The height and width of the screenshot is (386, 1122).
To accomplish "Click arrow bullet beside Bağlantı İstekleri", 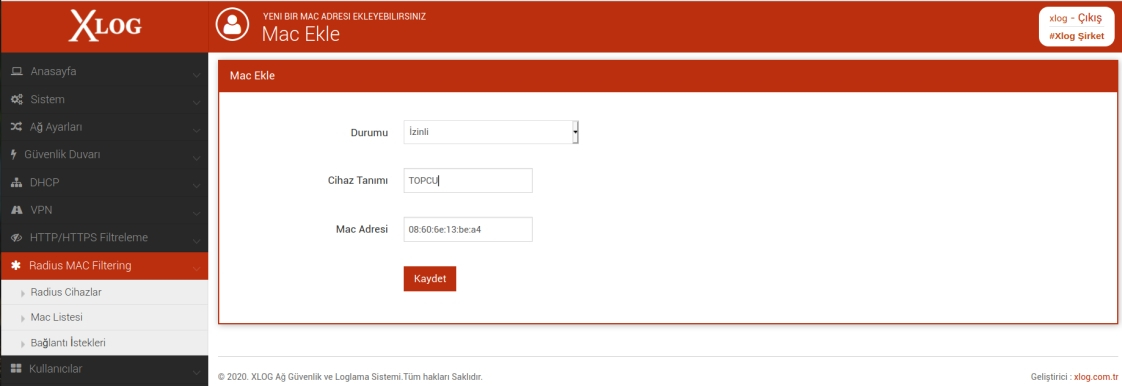I will point(24,343).
